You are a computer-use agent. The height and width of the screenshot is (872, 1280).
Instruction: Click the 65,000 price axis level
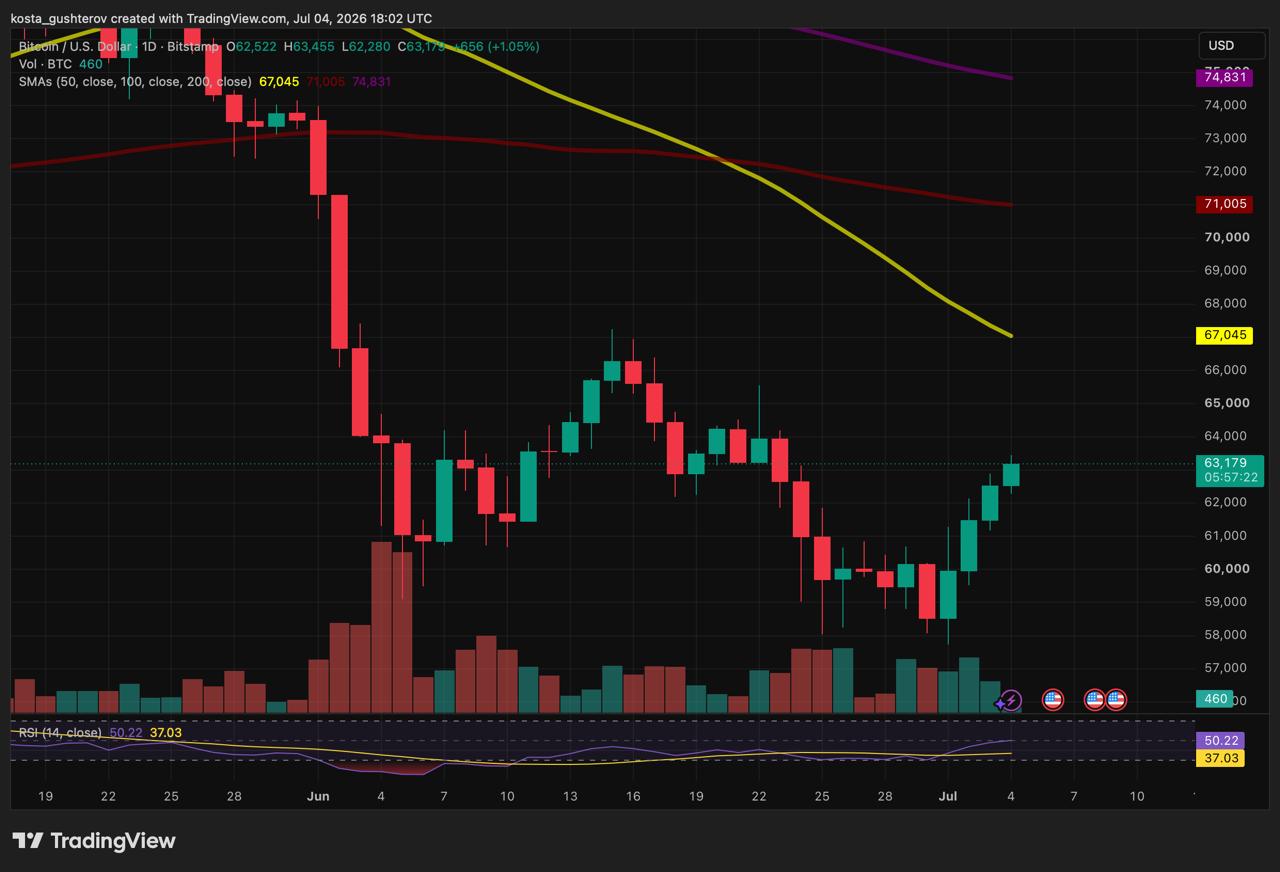click(x=1226, y=403)
